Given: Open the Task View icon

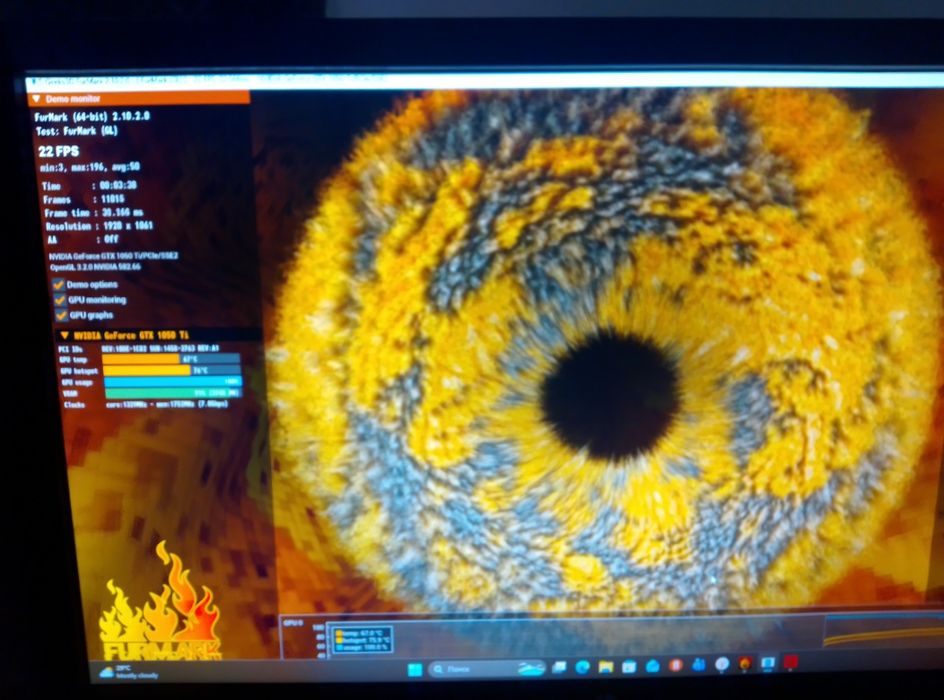Looking at the screenshot, I should point(559,667).
